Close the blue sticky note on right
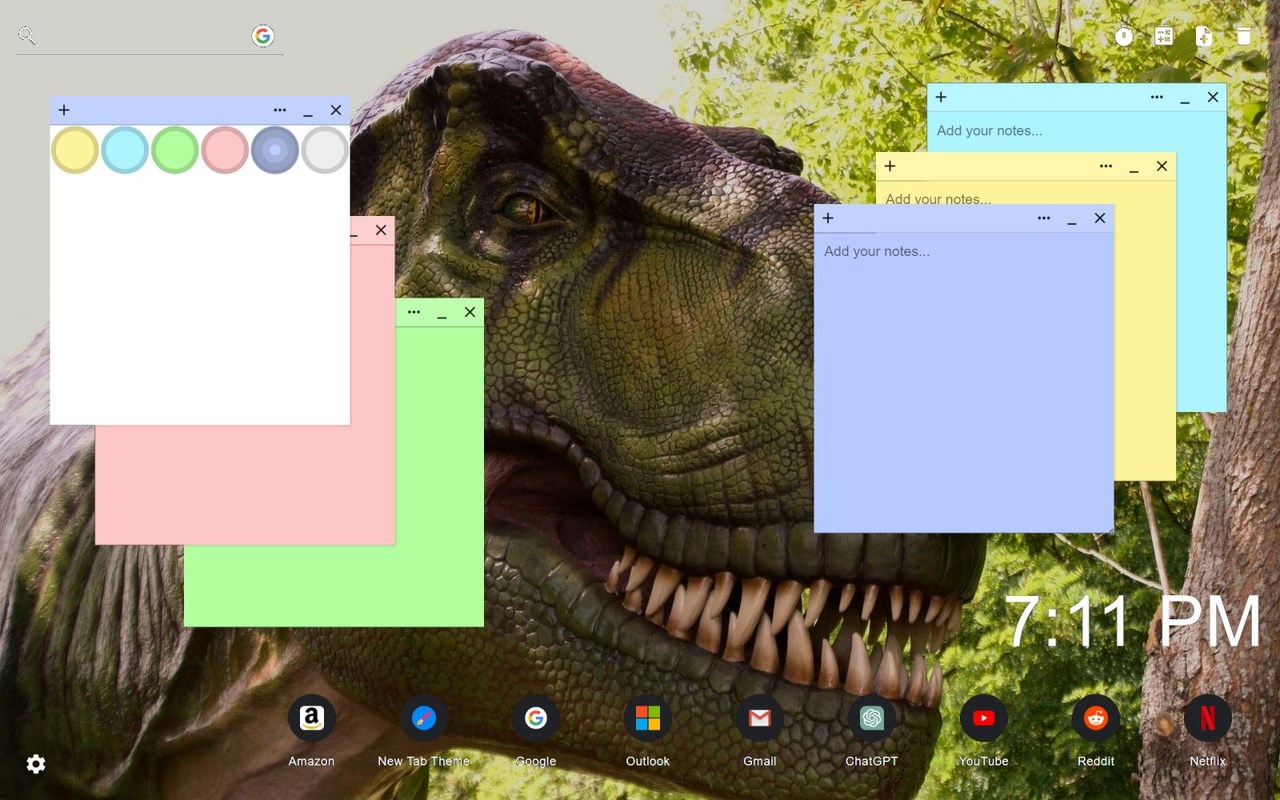 pos(1100,218)
